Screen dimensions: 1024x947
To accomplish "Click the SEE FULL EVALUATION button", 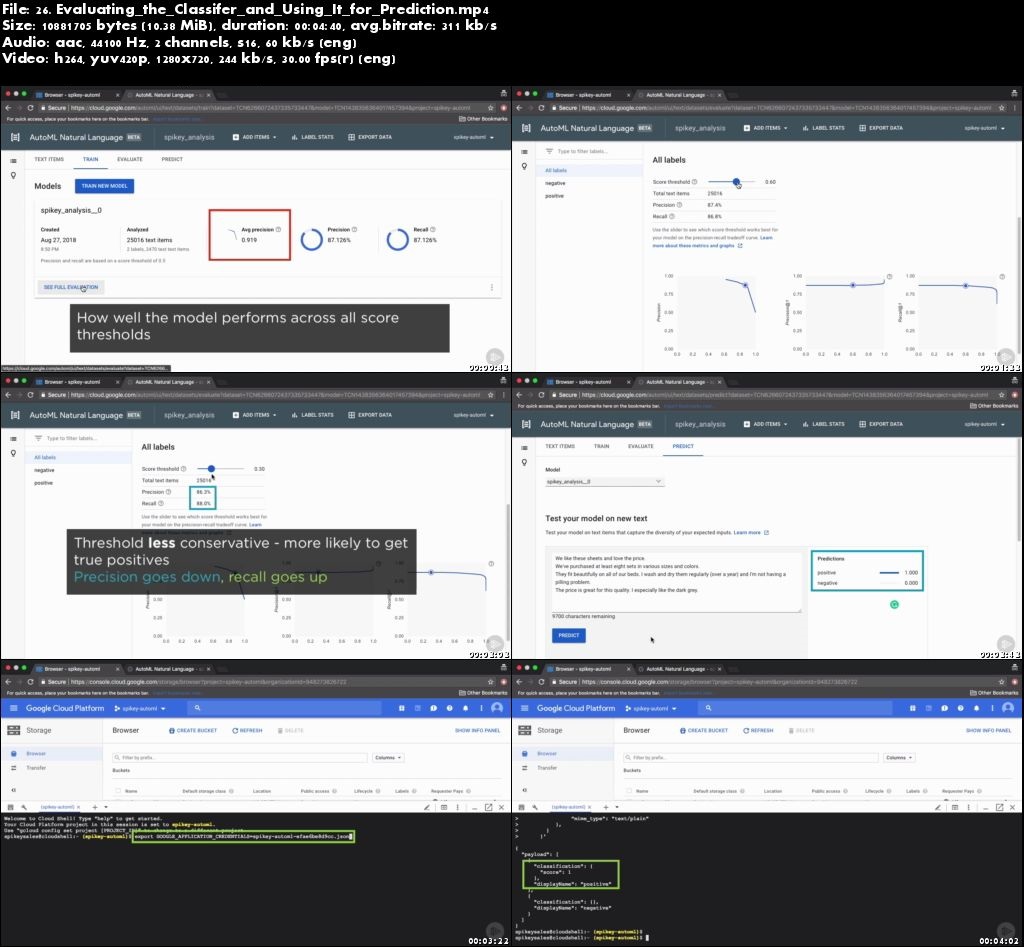I will tap(70, 287).
